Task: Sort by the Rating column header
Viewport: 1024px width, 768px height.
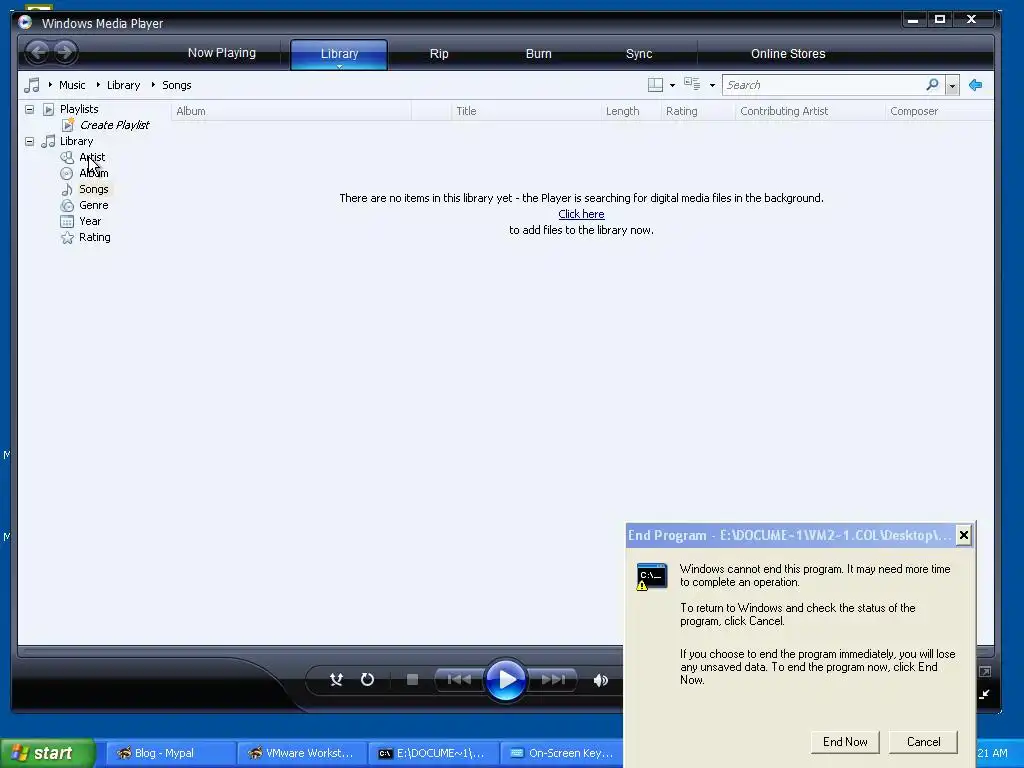Action: pyautogui.click(x=697, y=111)
